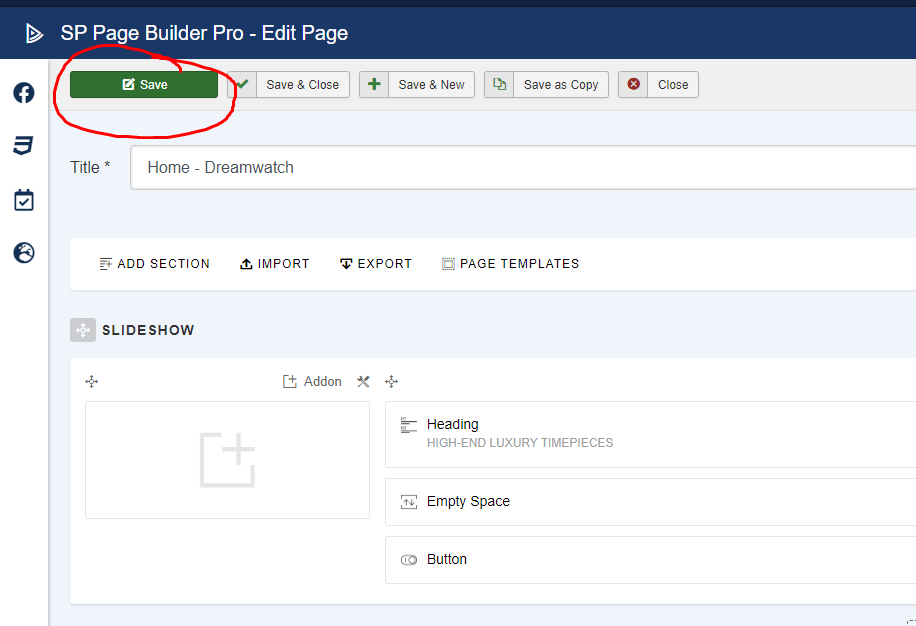Image resolution: width=916 pixels, height=626 pixels.
Task: Click the copy icon beside Save as Copy
Action: tap(499, 85)
